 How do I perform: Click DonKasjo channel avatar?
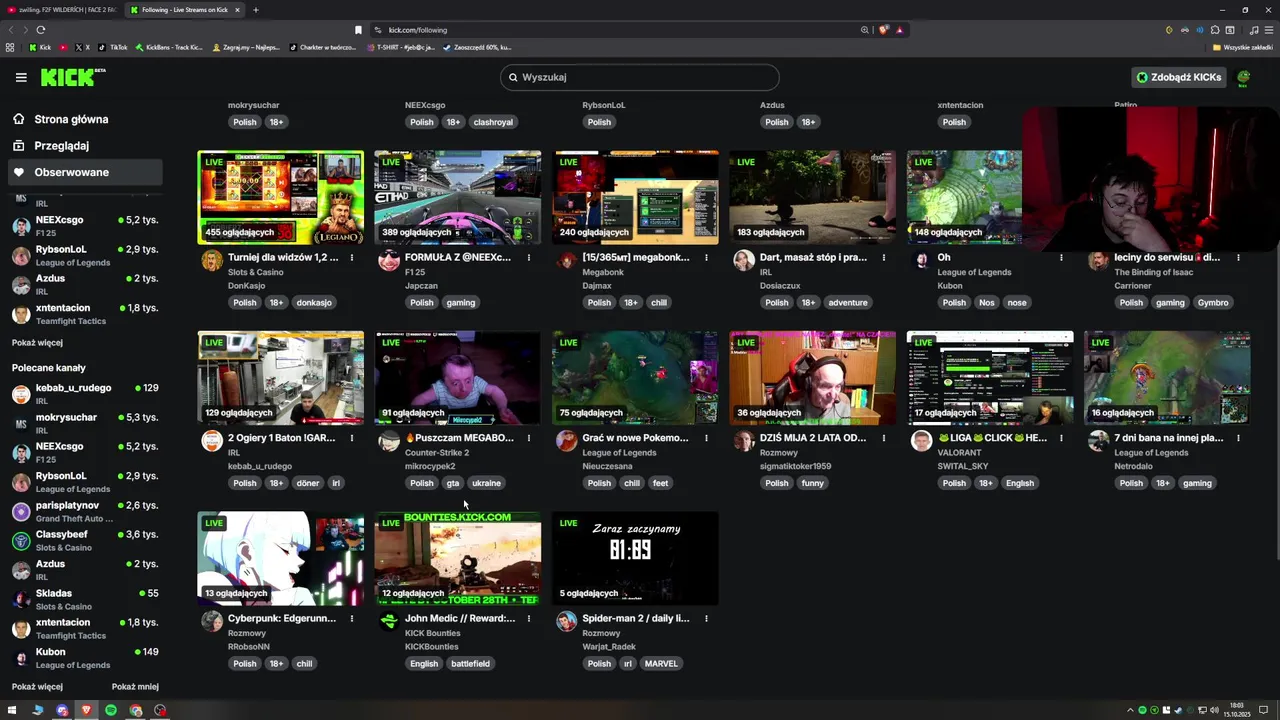coord(212,261)
